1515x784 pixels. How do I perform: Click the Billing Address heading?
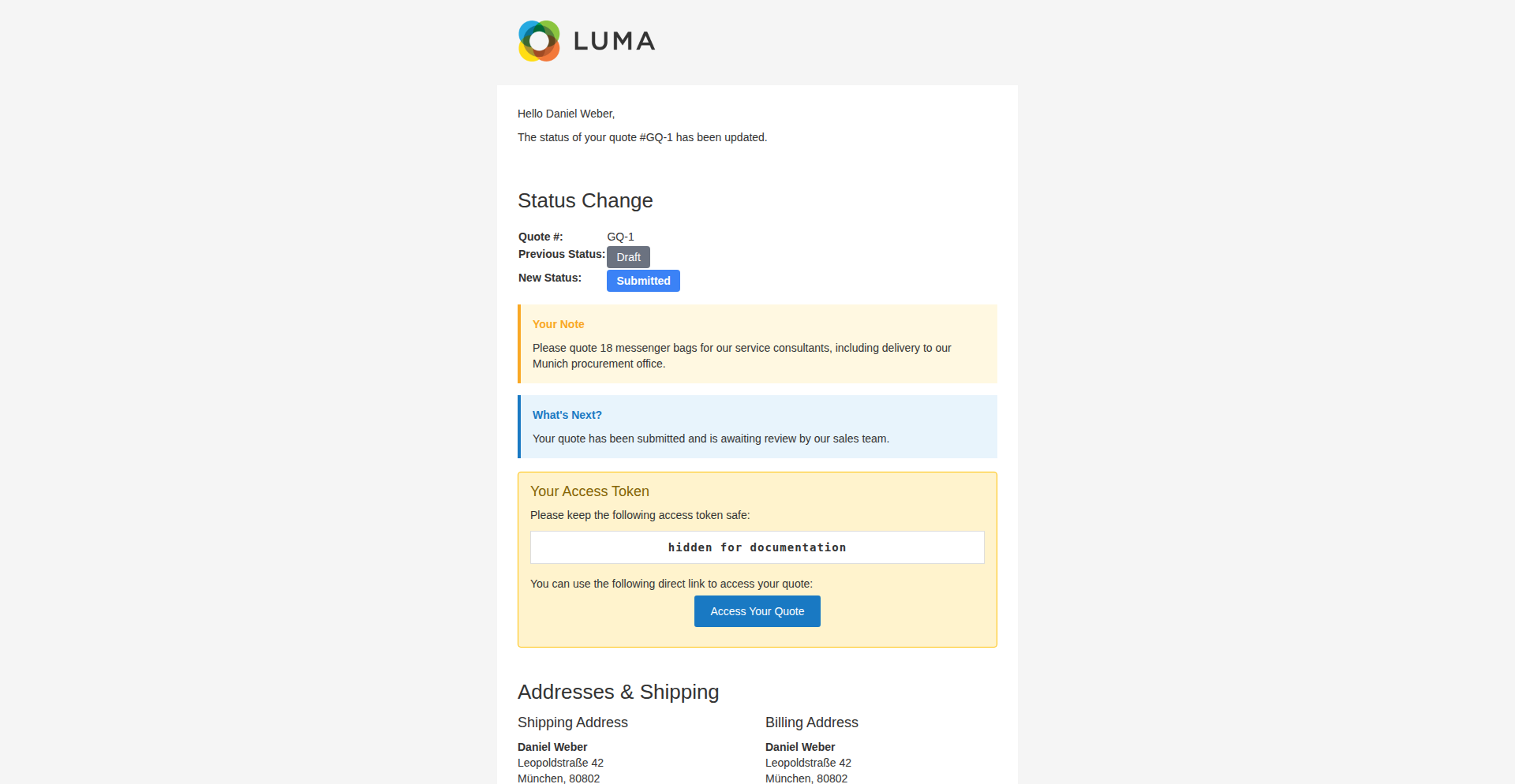point(812,722)
